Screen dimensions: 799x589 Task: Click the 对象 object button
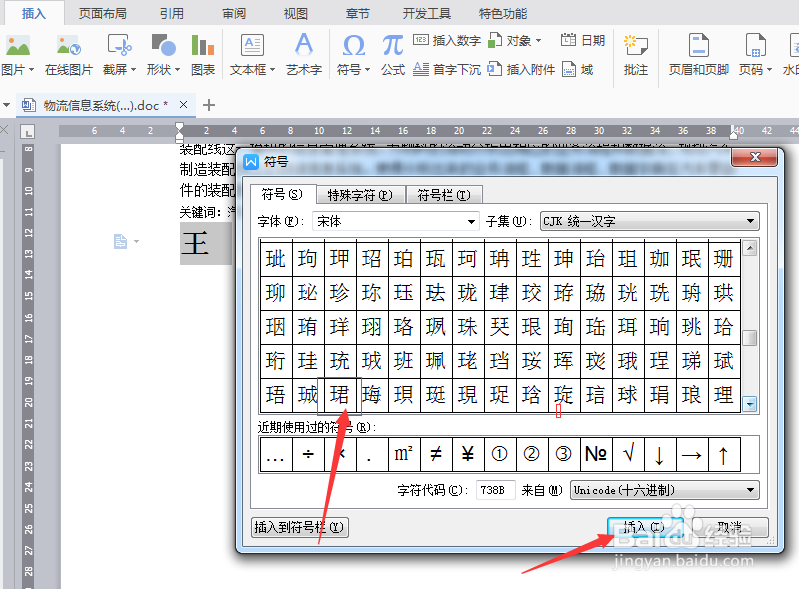click(514, 40)
